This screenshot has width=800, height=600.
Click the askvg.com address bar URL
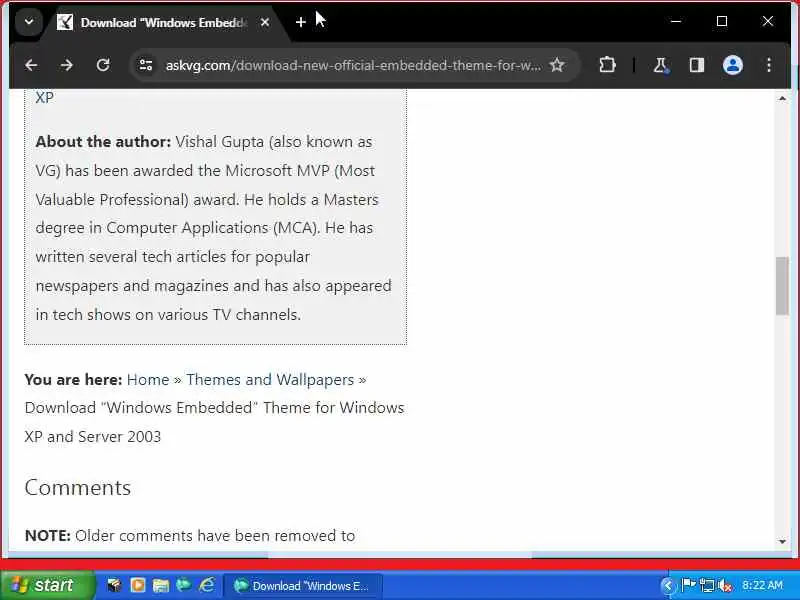[x=353, y=65]
